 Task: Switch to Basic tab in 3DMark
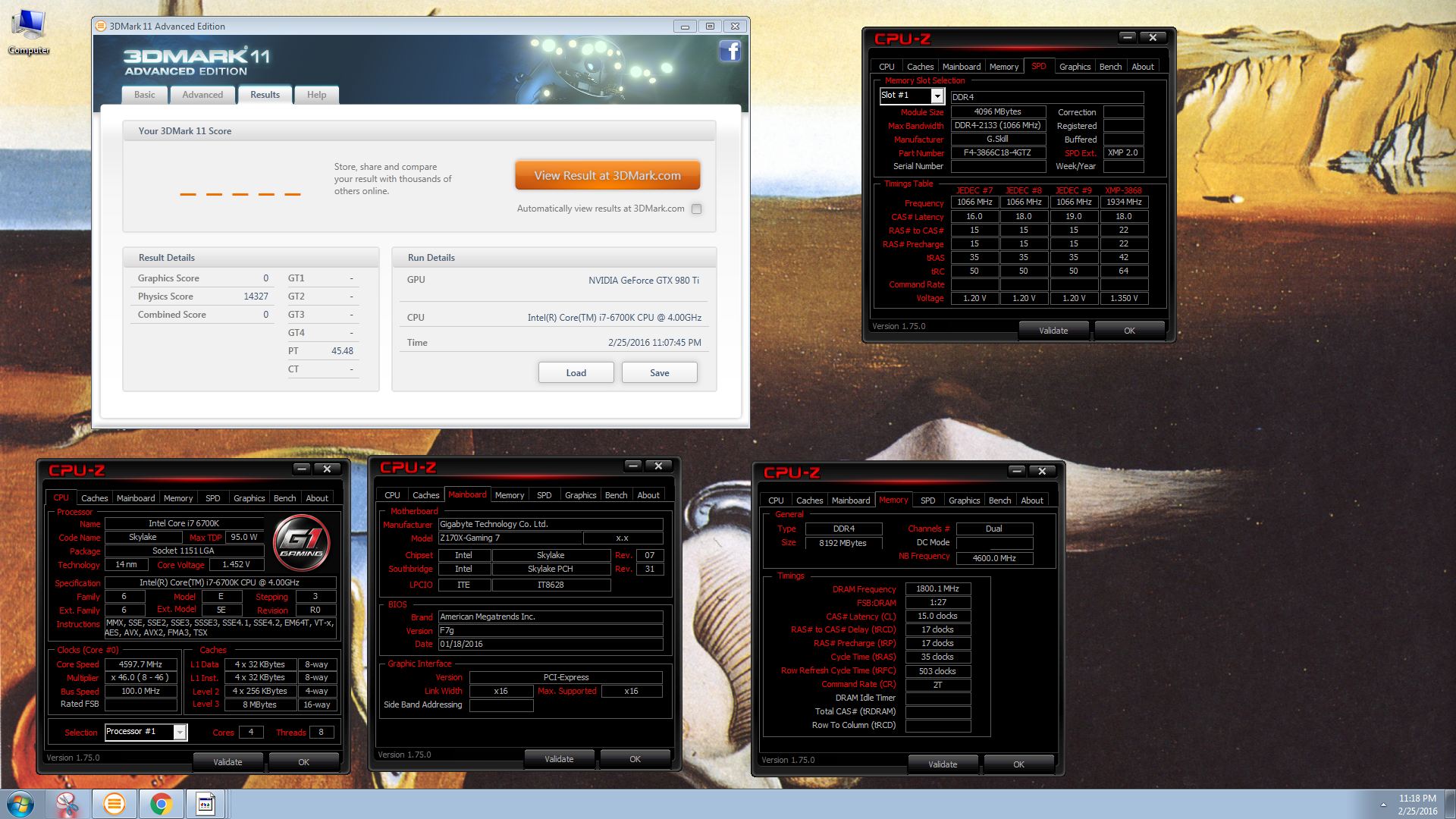pyautogui.click(x=144, y=95)
